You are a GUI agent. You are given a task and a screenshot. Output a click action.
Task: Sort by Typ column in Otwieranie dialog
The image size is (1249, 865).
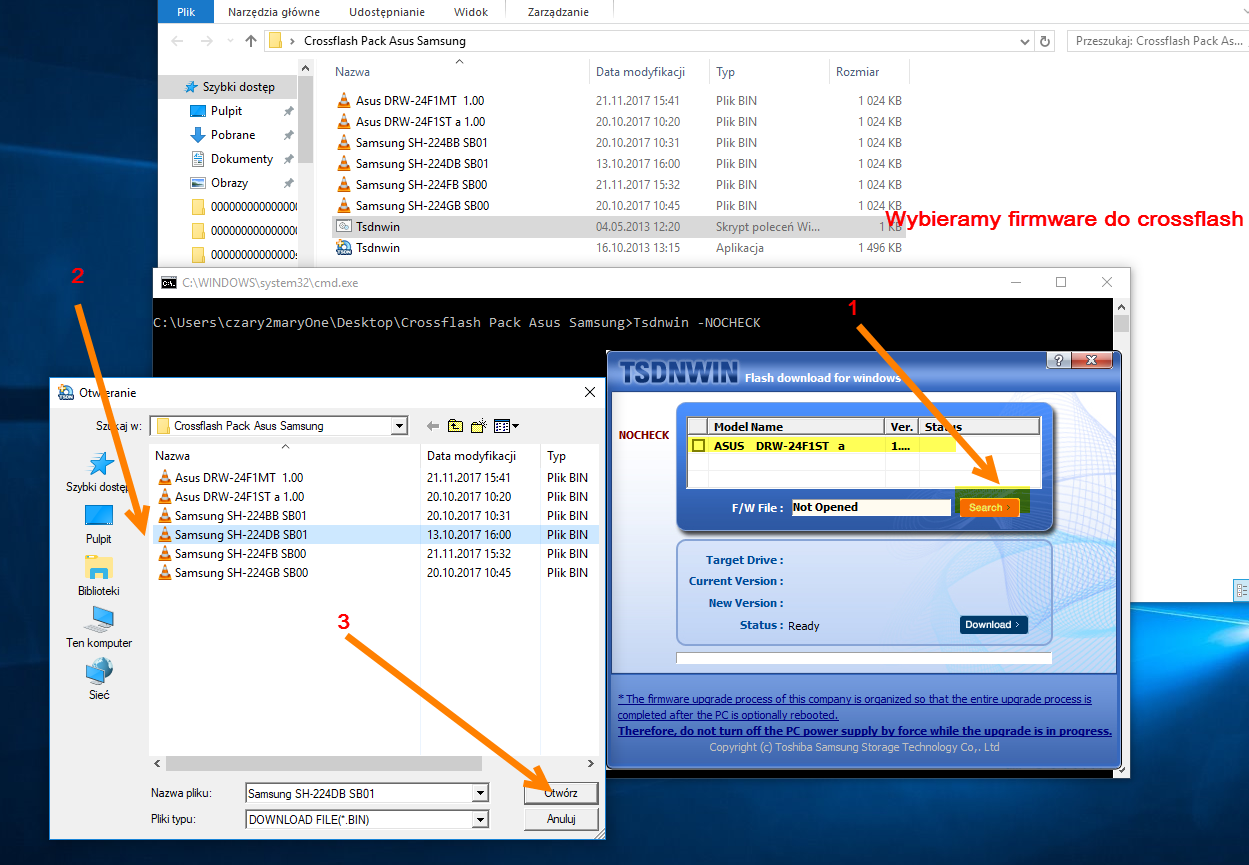click(570, 455)
